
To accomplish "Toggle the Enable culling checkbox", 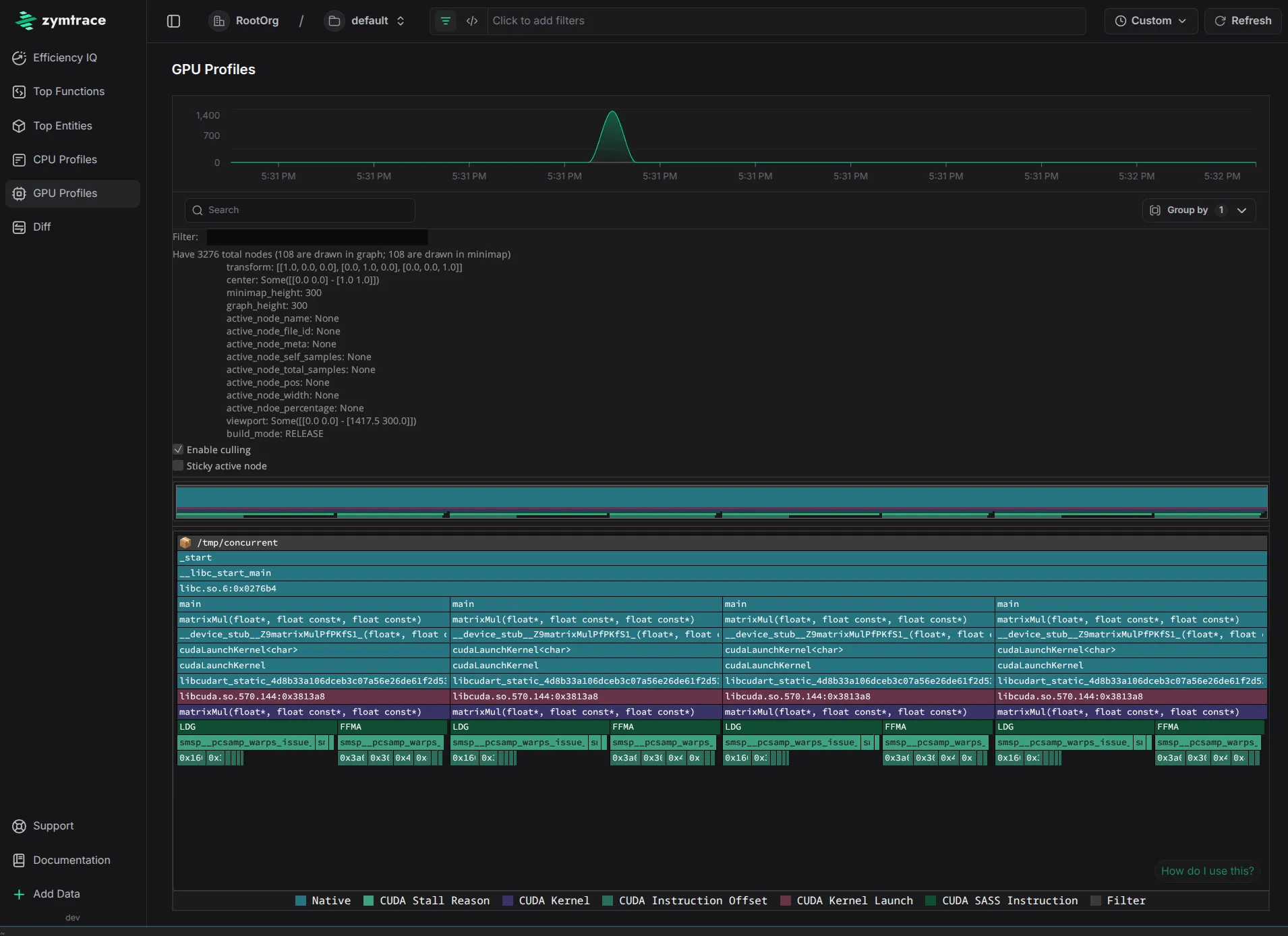I will (x=178, y=449).
